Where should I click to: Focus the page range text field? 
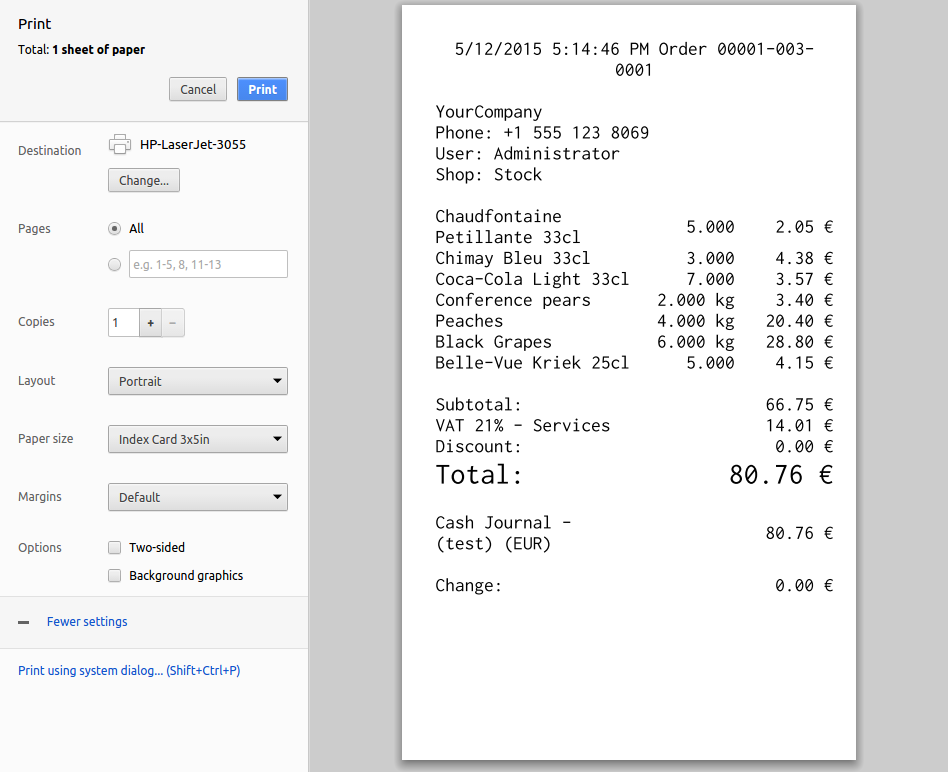coord(208,265)
